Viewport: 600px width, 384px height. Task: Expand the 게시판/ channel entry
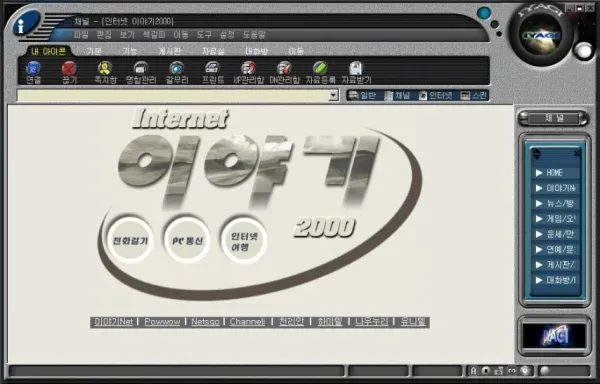pos(556,265)
